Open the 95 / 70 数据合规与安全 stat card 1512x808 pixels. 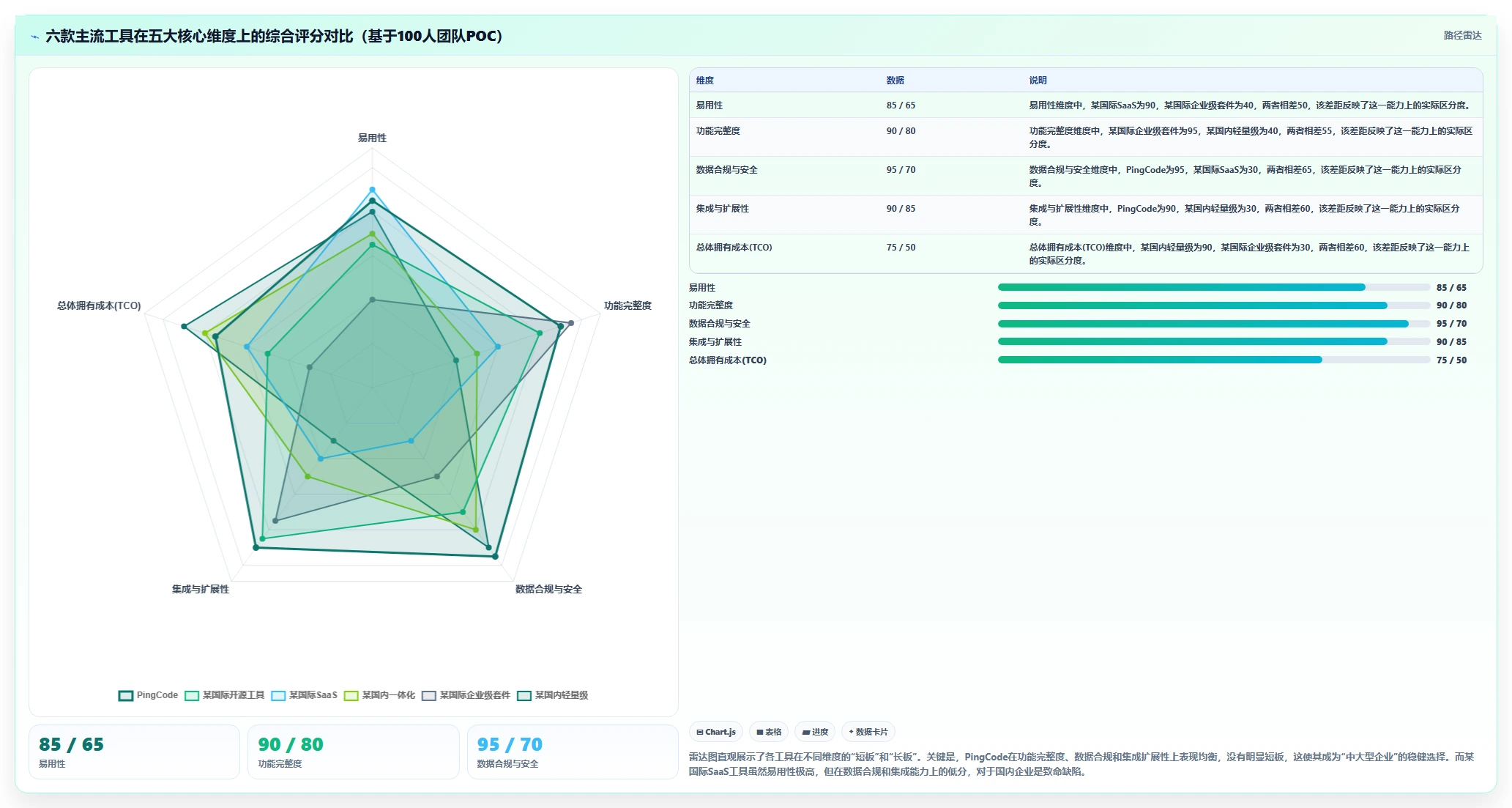coord(573,752)
